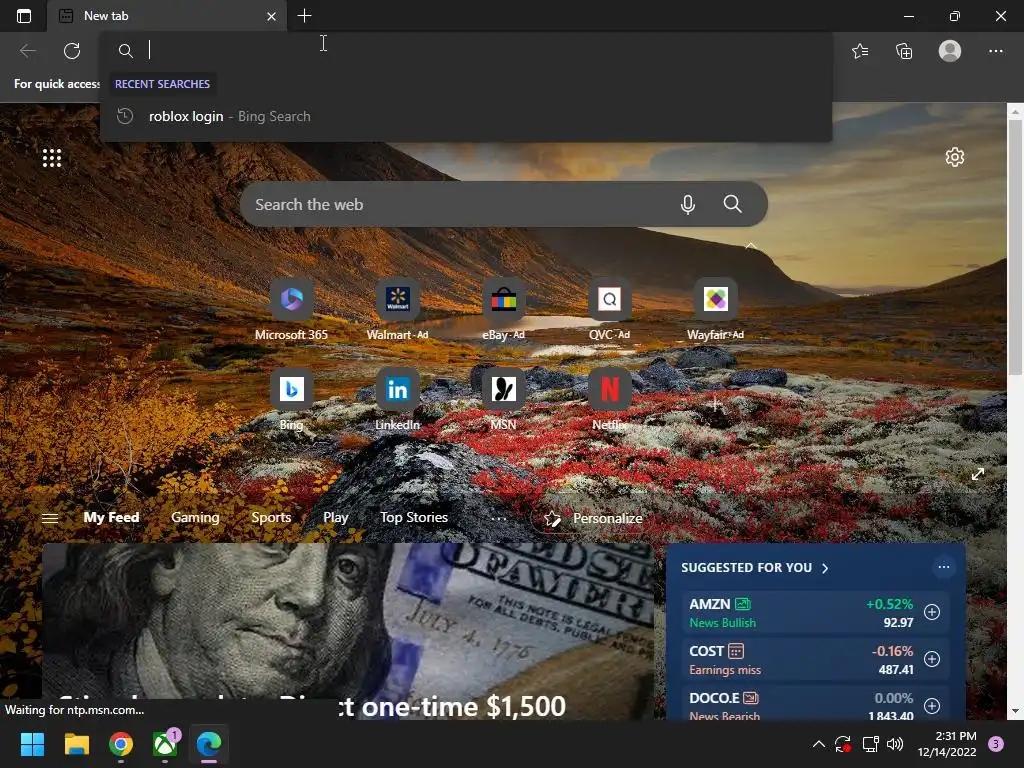Open the Windows Start menu

coord(32,744)
